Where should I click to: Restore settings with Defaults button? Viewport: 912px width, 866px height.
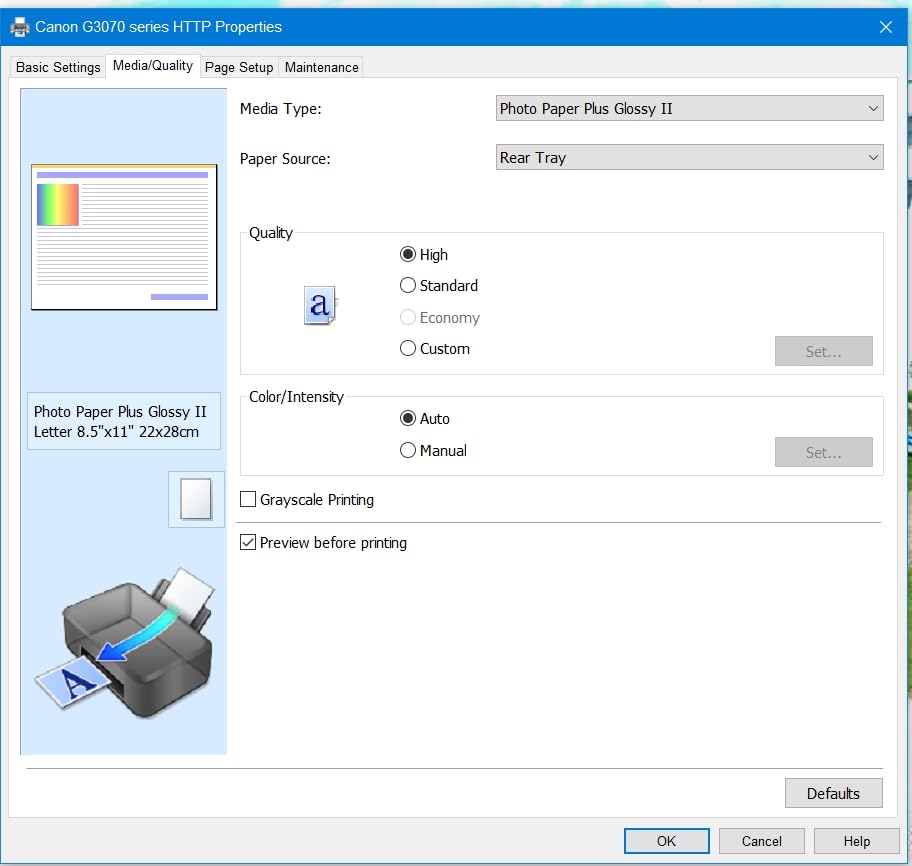tap(833, 793)
